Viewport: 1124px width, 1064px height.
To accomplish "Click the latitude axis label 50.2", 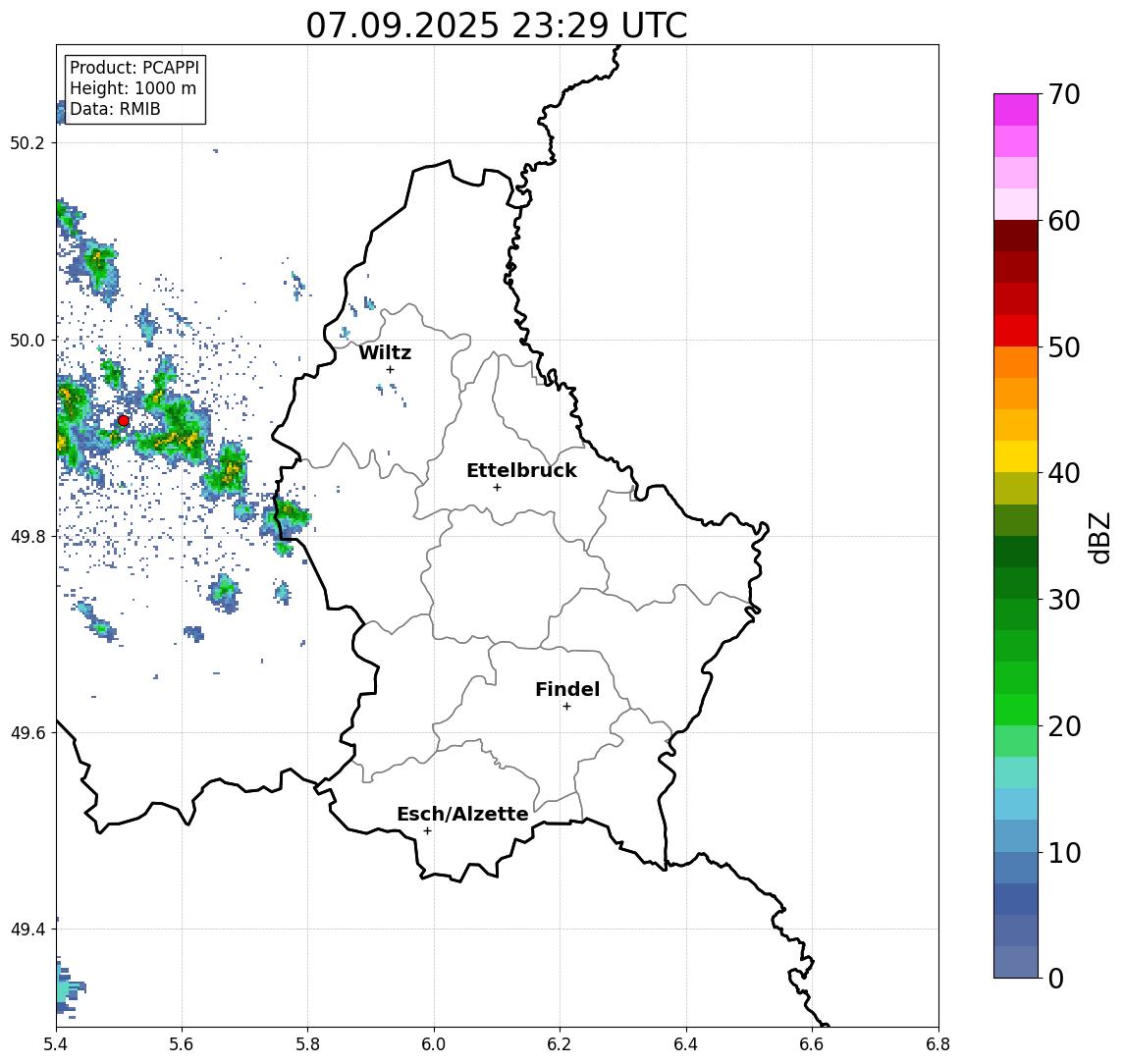I will click(x=27, y=142).
